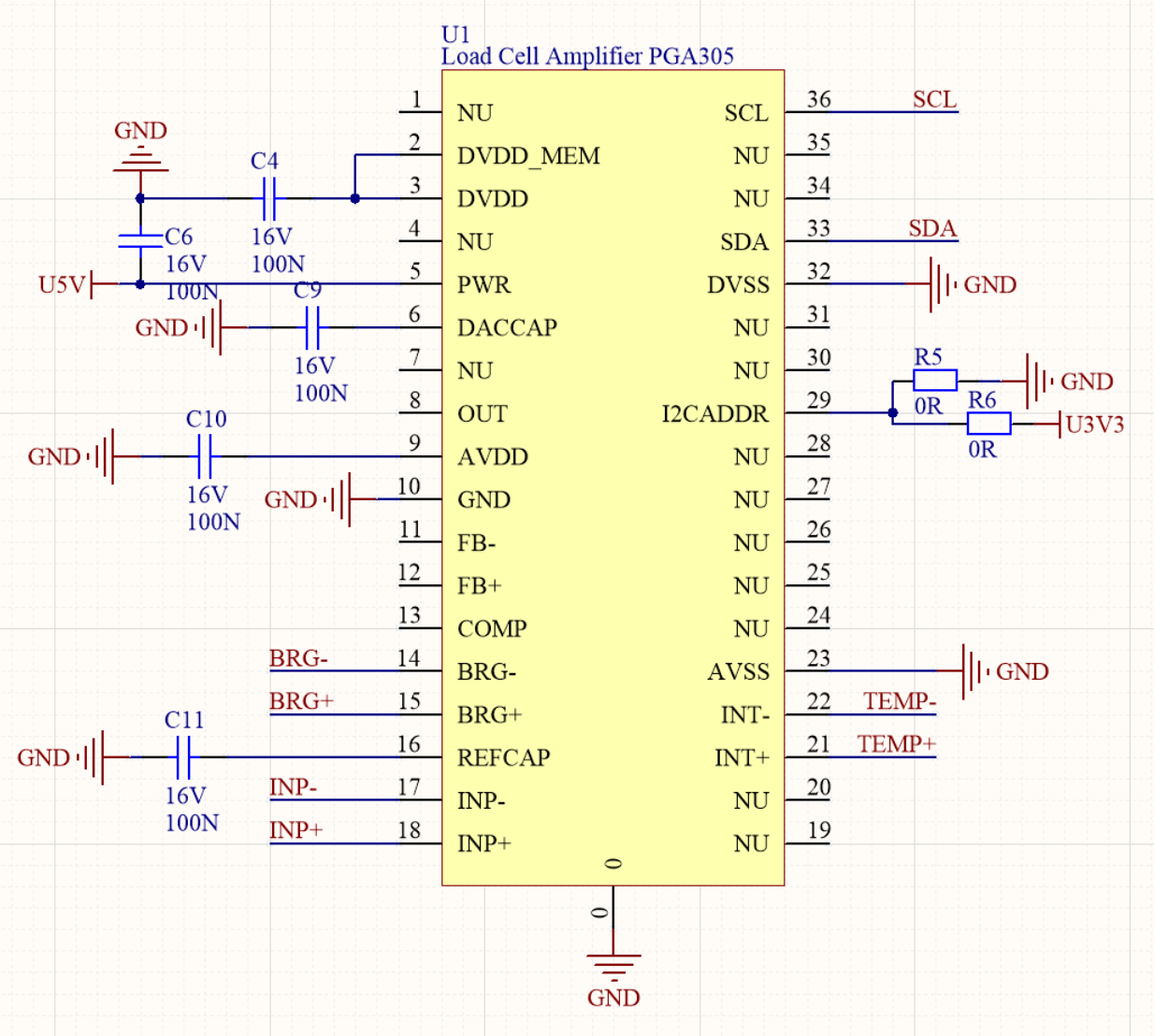Click the 100N value under C4
1154x1036 pixels.
coord(278,264)
